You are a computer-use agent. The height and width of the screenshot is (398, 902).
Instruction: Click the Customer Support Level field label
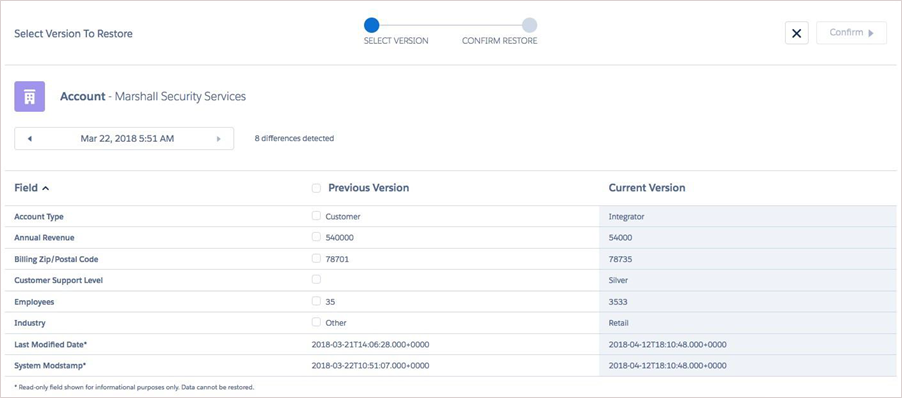59,281
